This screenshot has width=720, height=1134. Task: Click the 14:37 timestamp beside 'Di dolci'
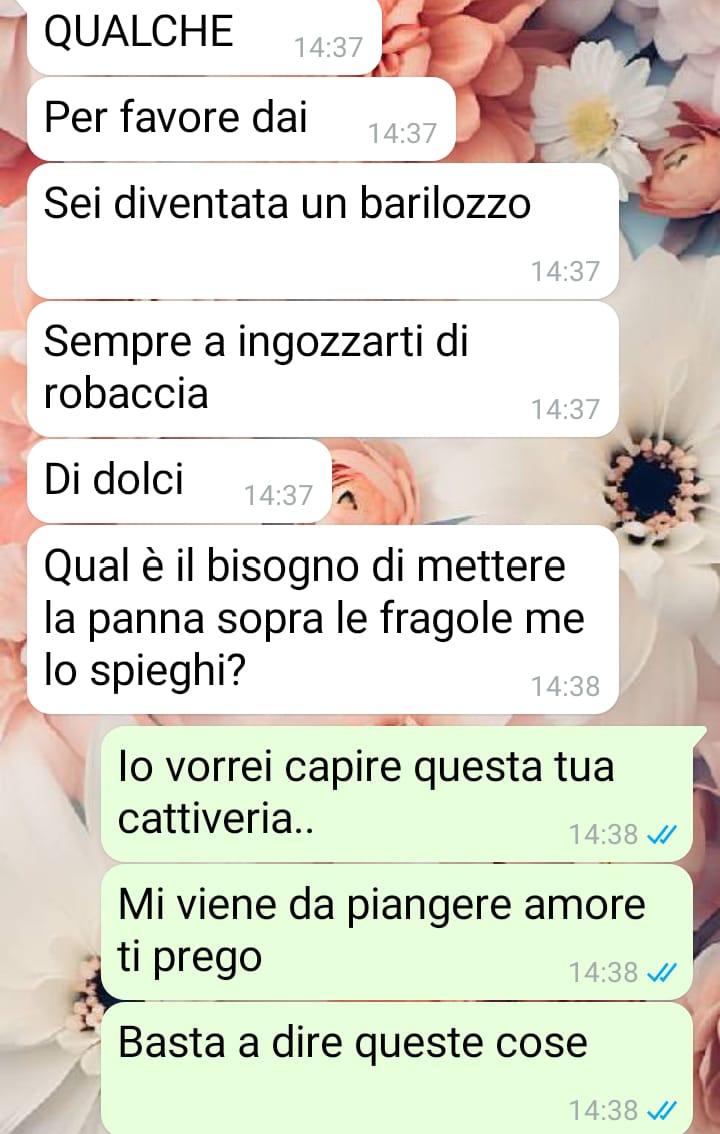pos(278,496)
